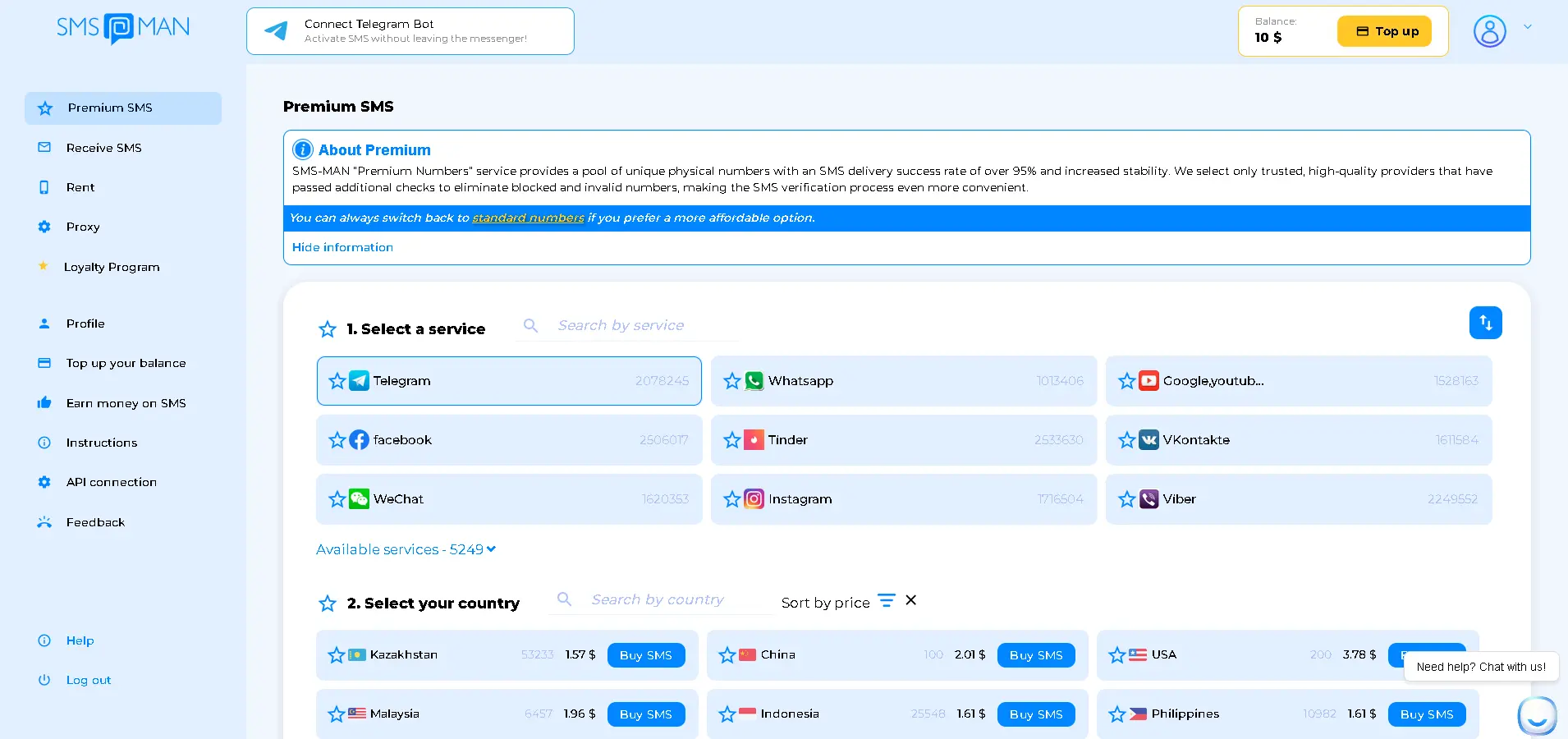Image resolution: width=1568 pixels, height=739 pixels.
Task: Click the standard numbers link
Action: click(x=528, y=218)
